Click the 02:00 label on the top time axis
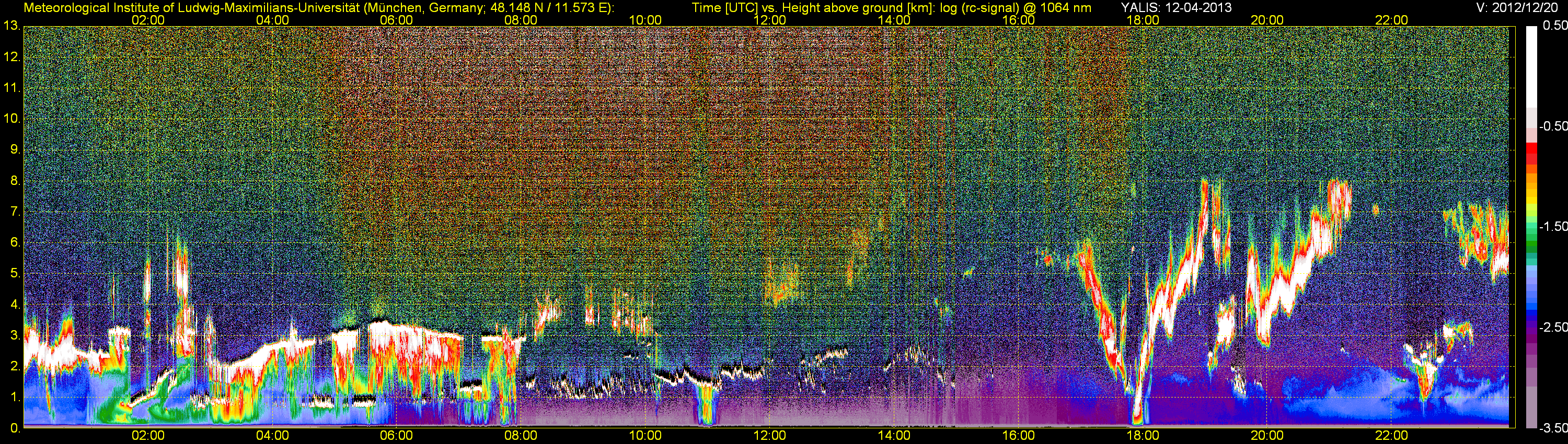 148,20
